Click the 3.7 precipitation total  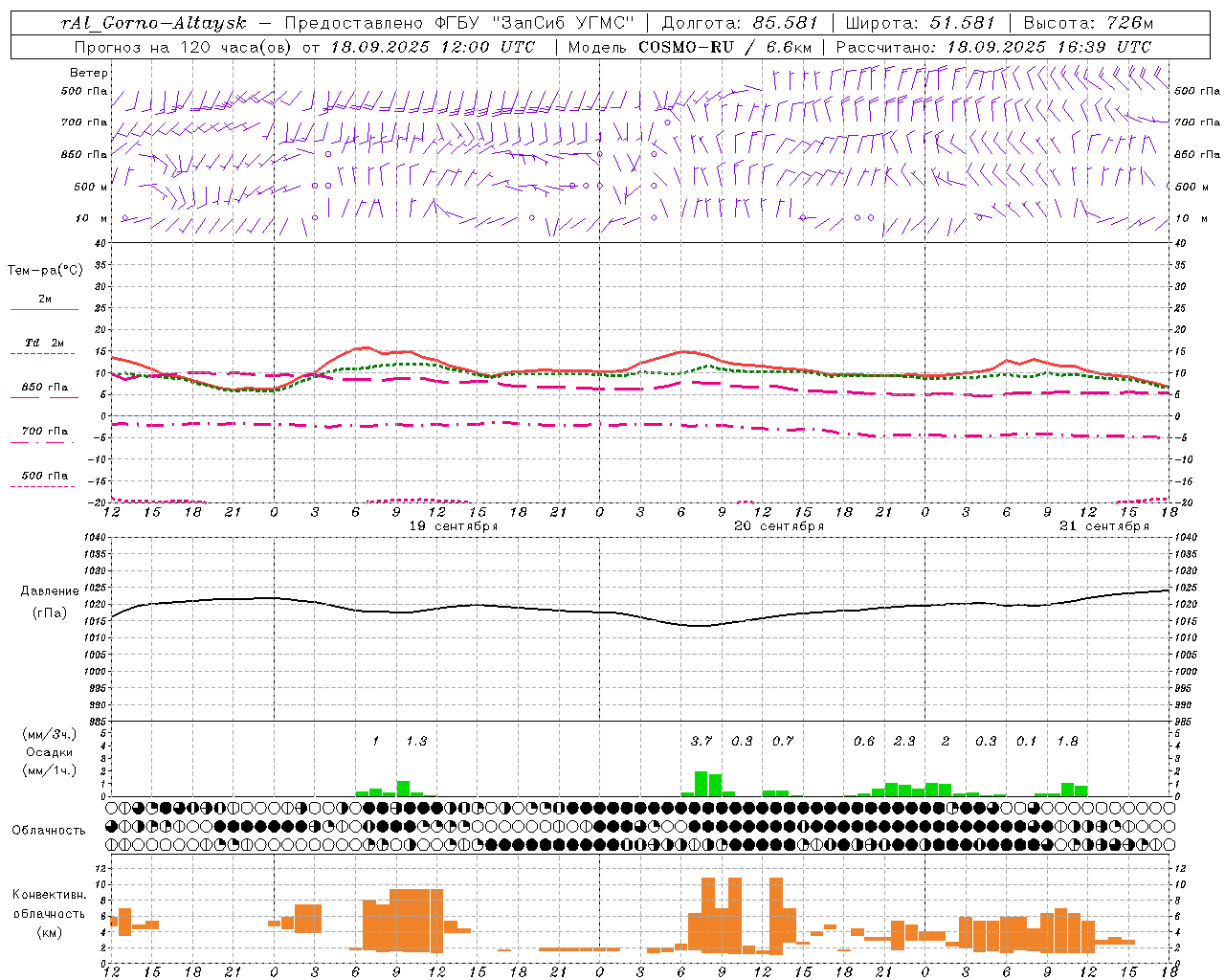click(x=702, y=742)
